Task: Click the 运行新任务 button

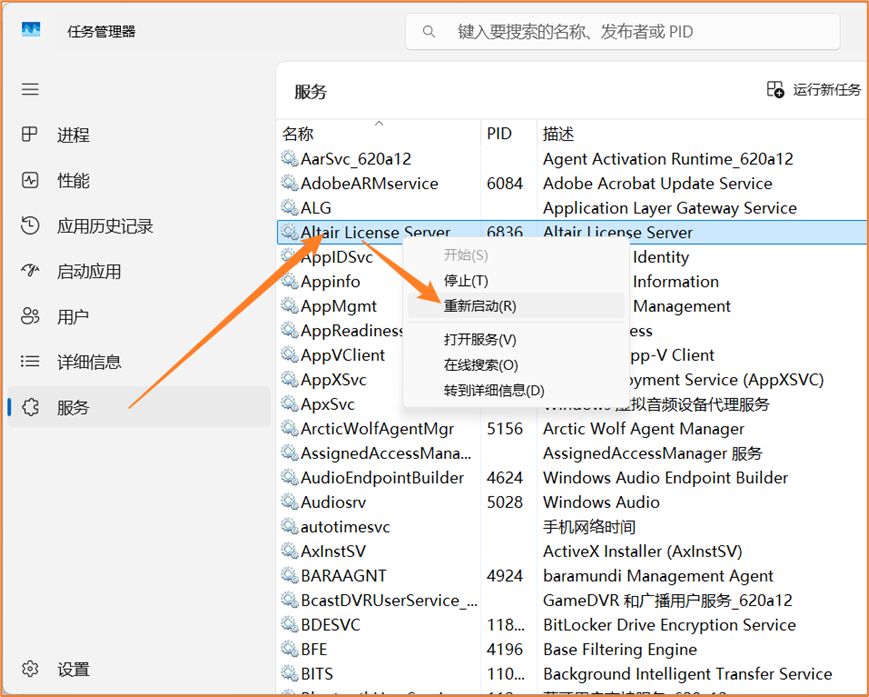Action: click(x=814, y=90)
